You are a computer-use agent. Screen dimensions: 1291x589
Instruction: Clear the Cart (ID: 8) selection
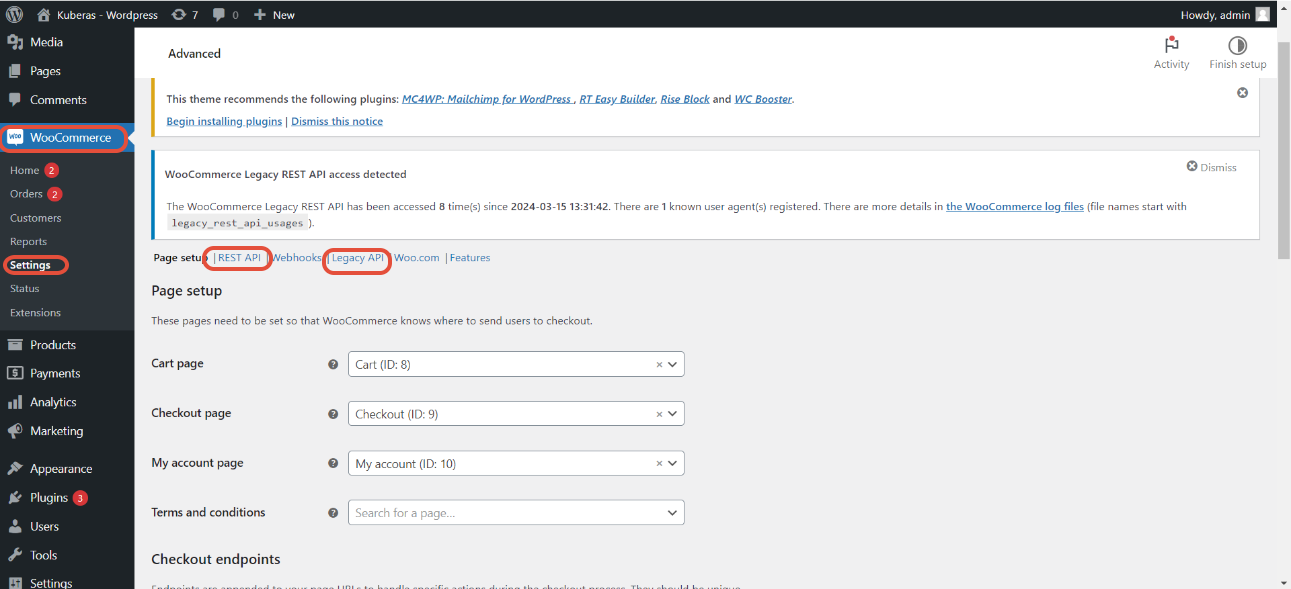[659, 365]
